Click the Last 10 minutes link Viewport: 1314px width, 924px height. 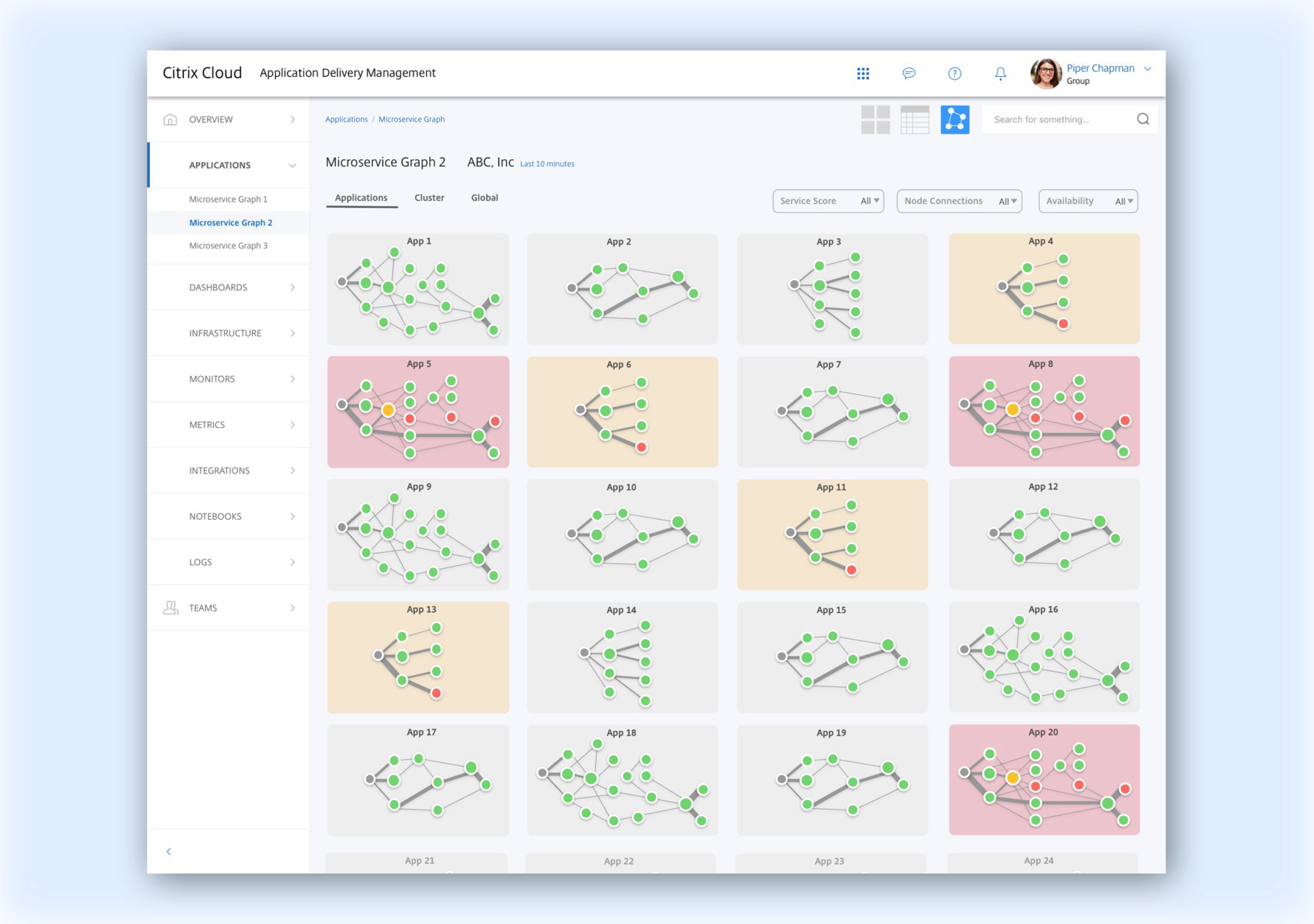pyautogui.click(x=546, y=164)
